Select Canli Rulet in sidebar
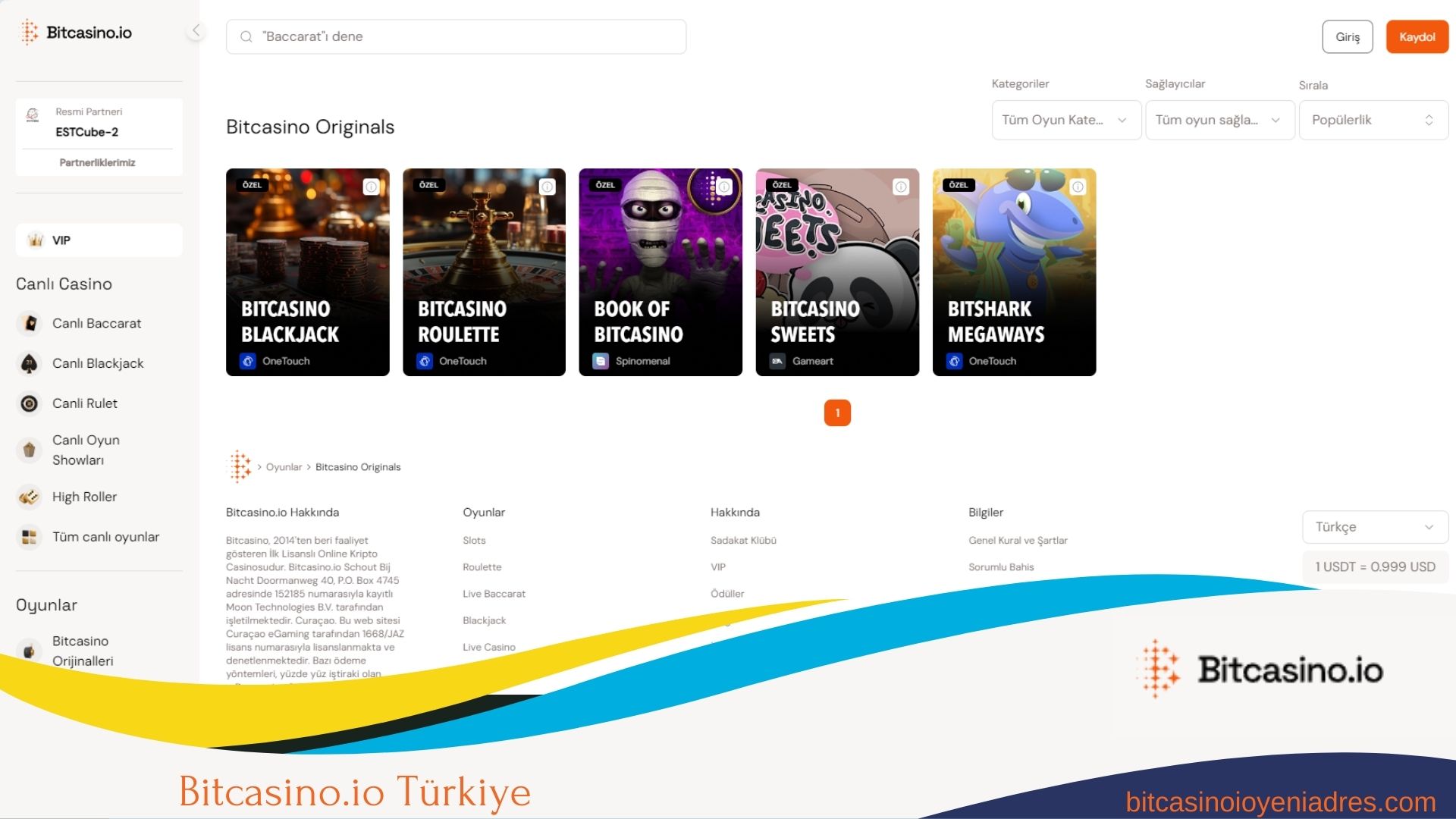This screenshot has width=1456, height=819. (85, 403)
